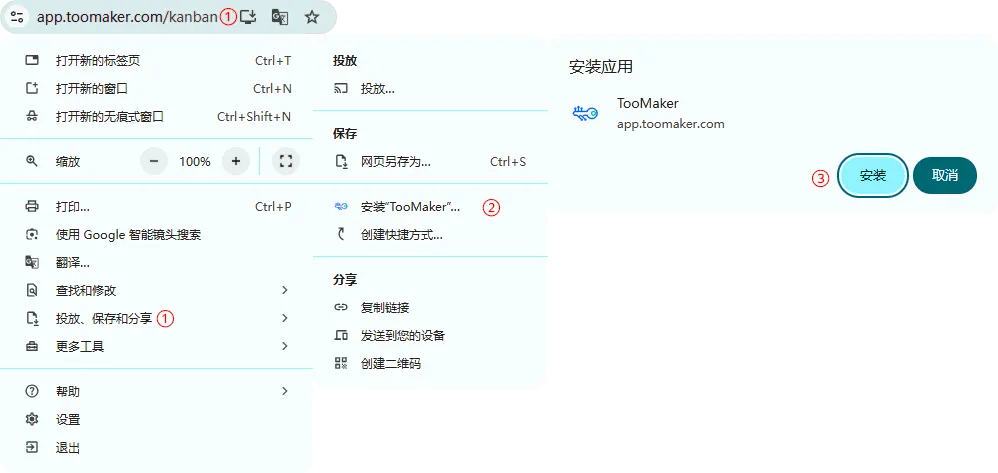Click the toolbox icon beside 更多工具

(32, 346)
